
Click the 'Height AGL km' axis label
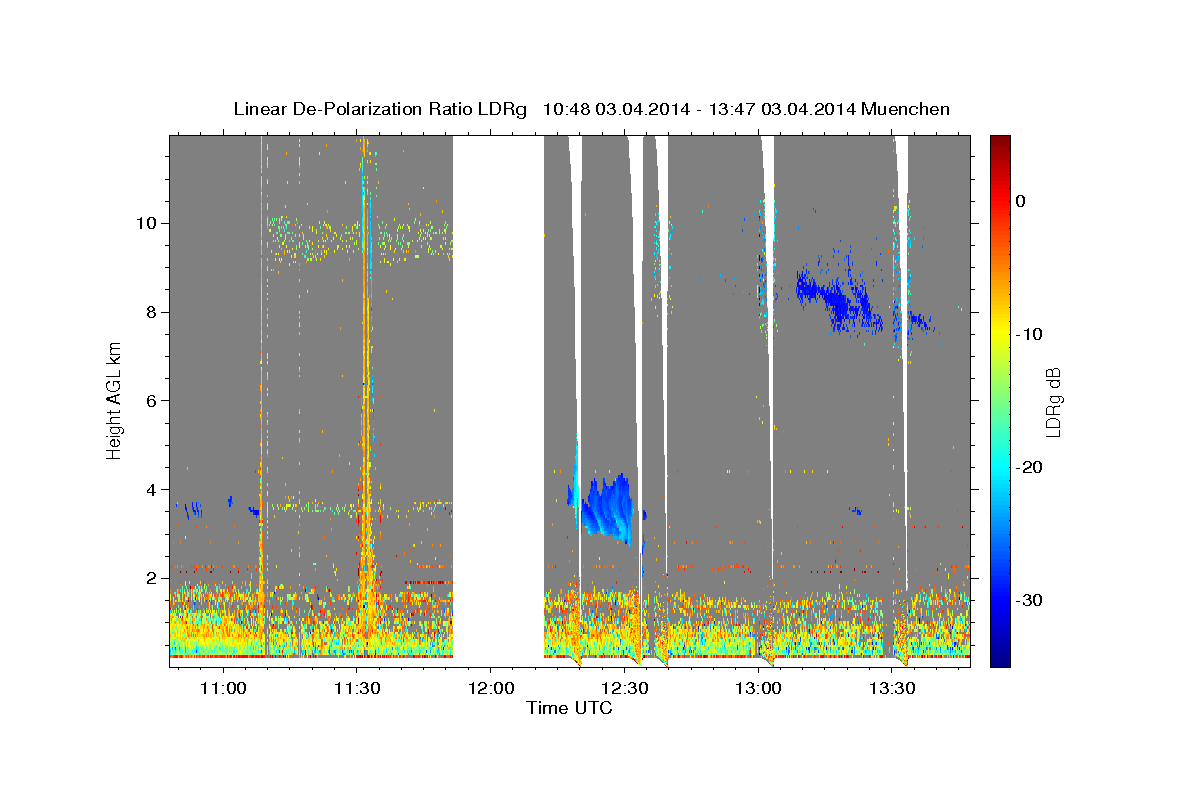pos(115,401)
